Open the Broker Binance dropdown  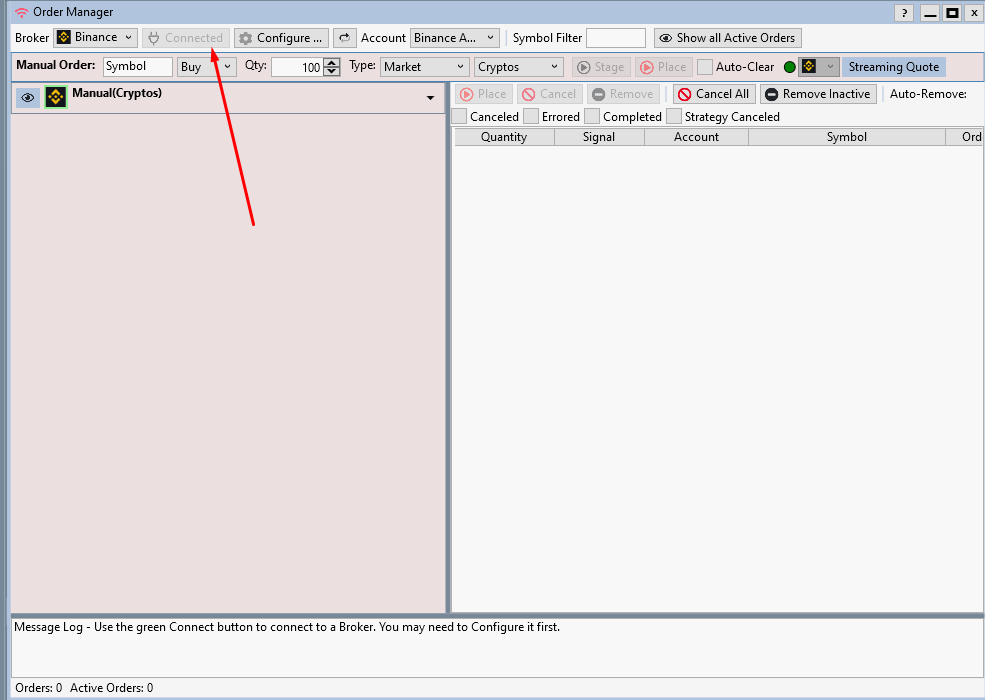95,38
